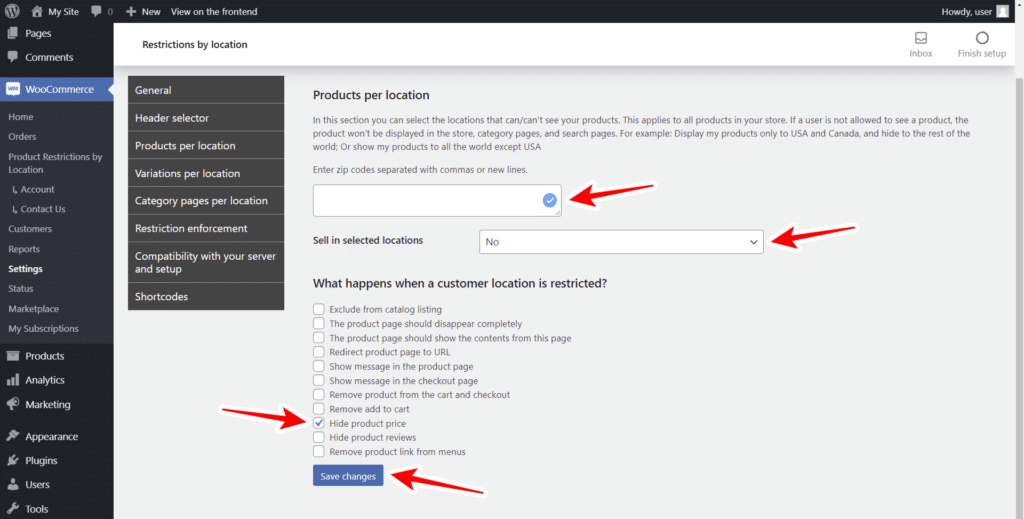Click into the zip codes text area
The image size is (1024, 519).
click(437, 200)
